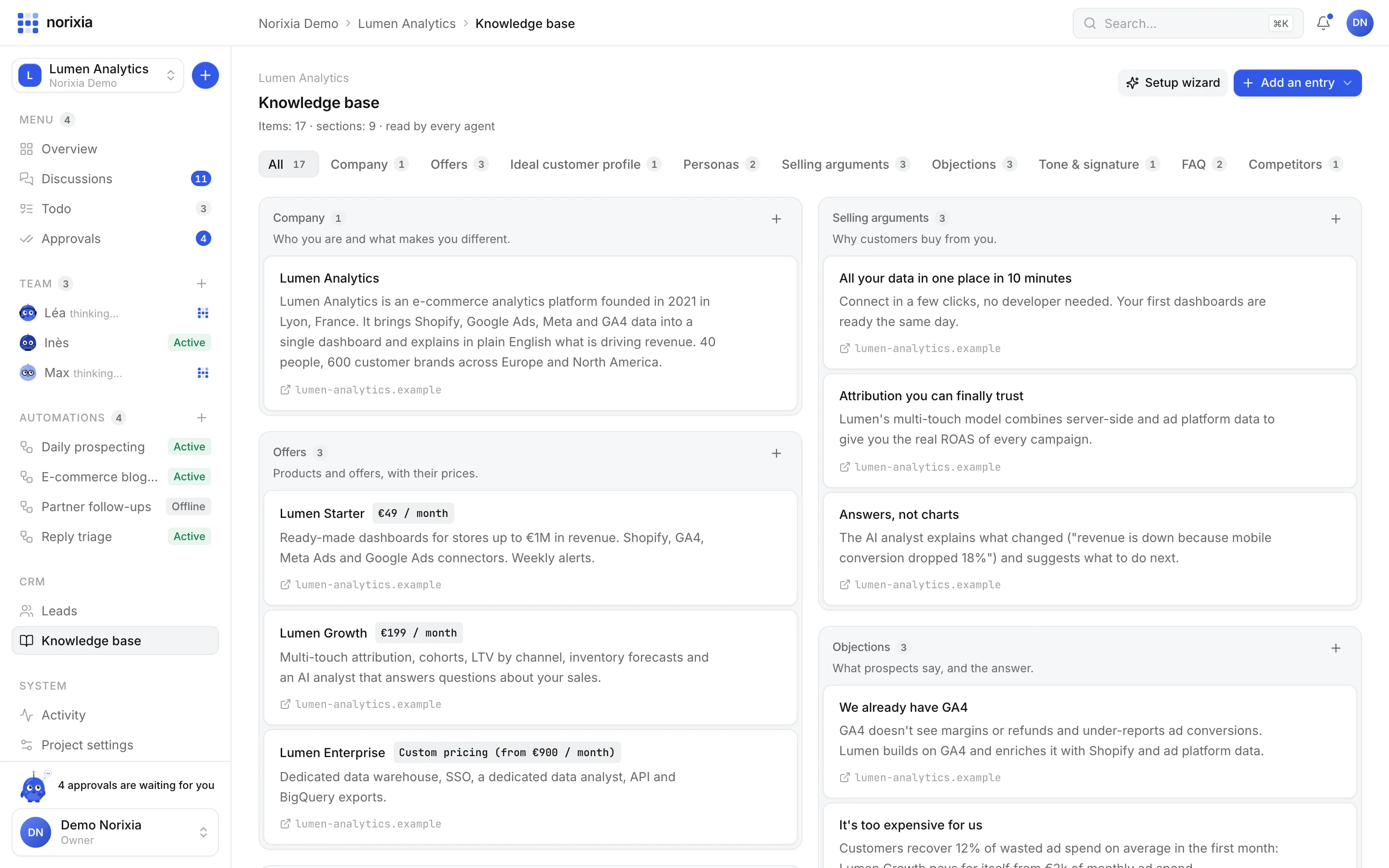Go to Overview in sidebar
Viewport: 1389px width, 868px height.
115,149
